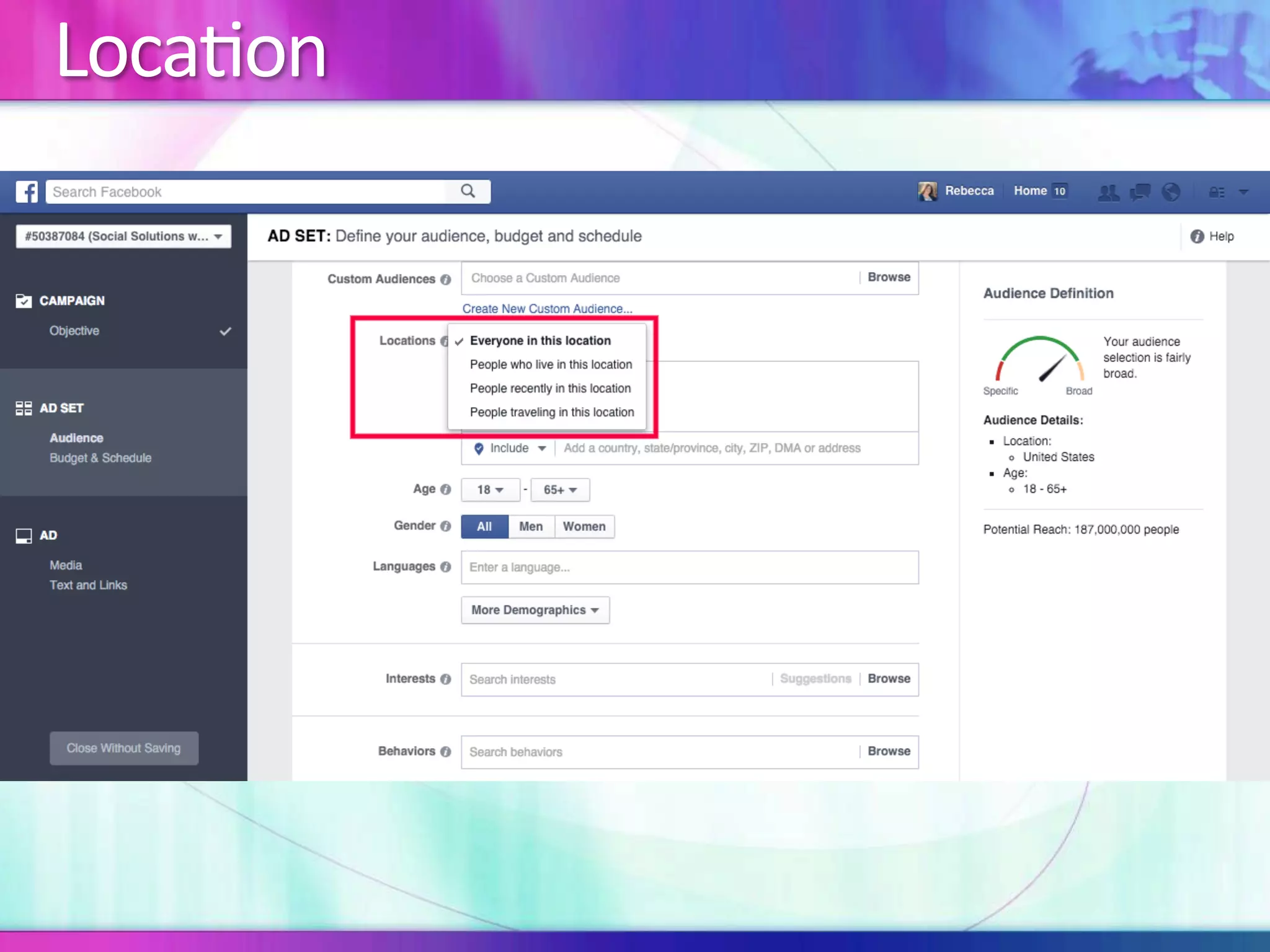This screenshot has height=952, width=1270.
Task: Open the friend requests icon
Action: (x=1108, y=192)
